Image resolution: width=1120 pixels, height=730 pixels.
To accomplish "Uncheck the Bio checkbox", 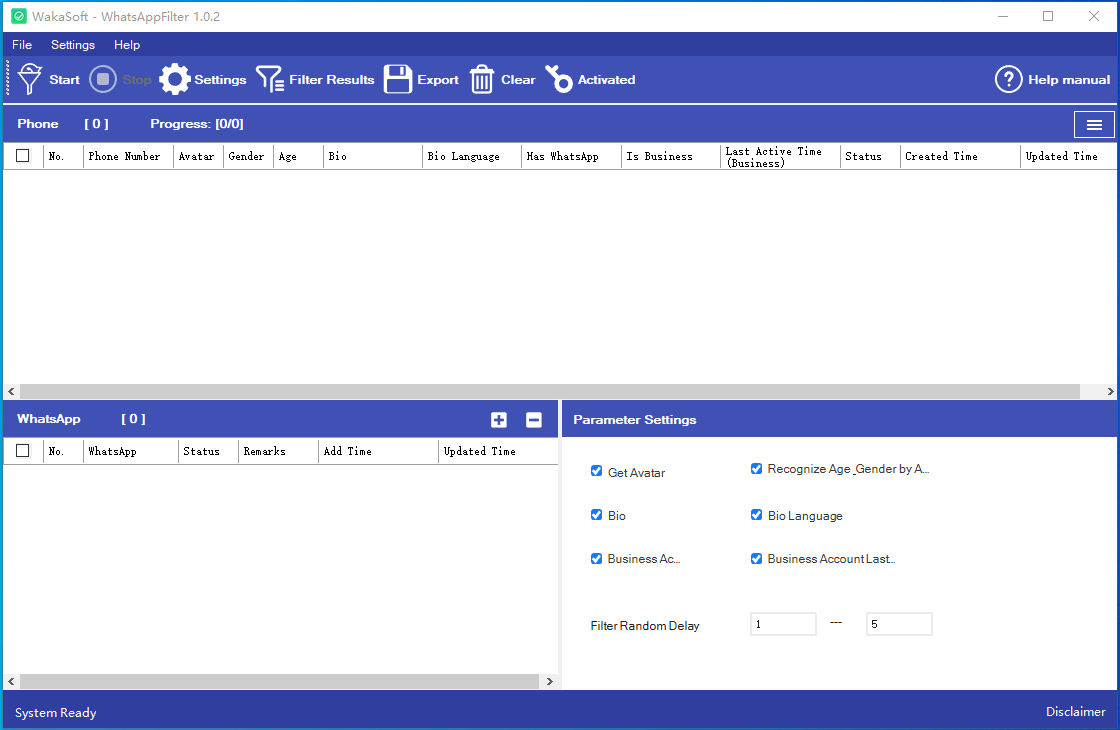I will coord(596,515).
